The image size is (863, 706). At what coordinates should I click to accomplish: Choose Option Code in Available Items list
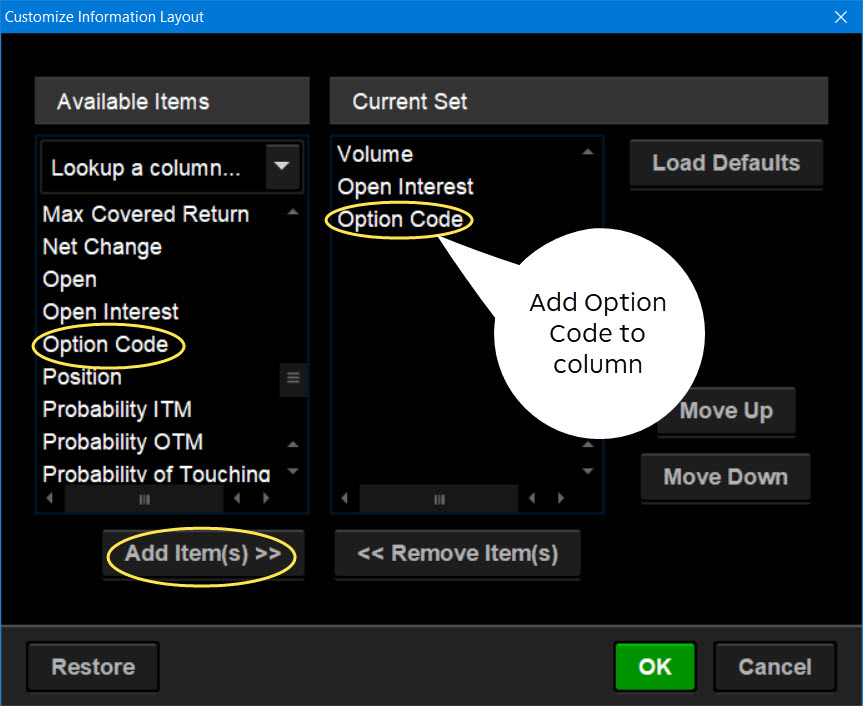(x=105, y=345)
